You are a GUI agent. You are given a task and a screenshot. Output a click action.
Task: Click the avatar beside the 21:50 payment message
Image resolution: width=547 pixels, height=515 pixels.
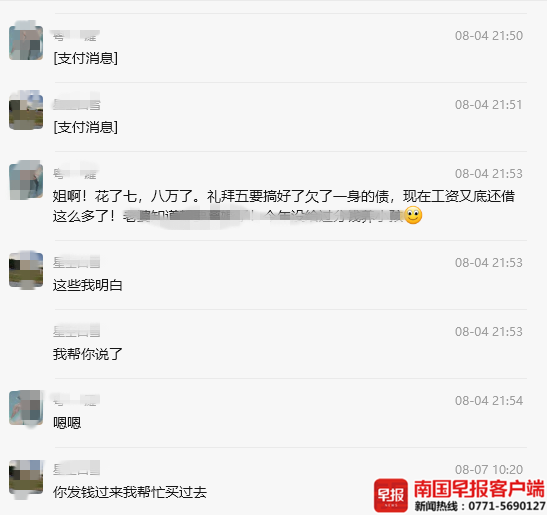(x=26, y=42)
